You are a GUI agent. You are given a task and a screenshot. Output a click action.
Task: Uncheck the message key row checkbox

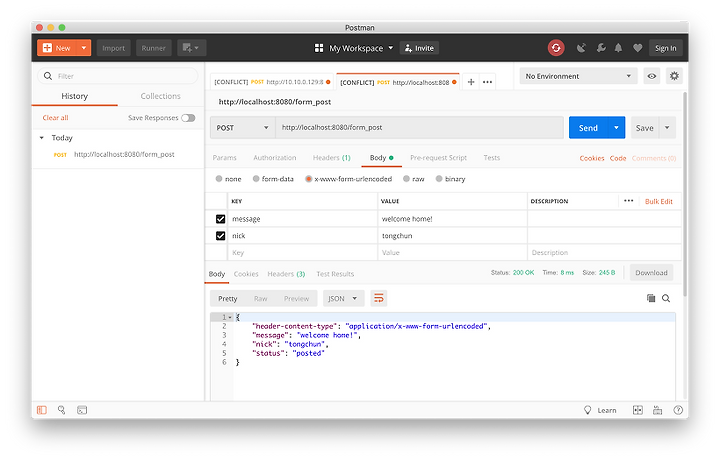(x=220, y=219)
